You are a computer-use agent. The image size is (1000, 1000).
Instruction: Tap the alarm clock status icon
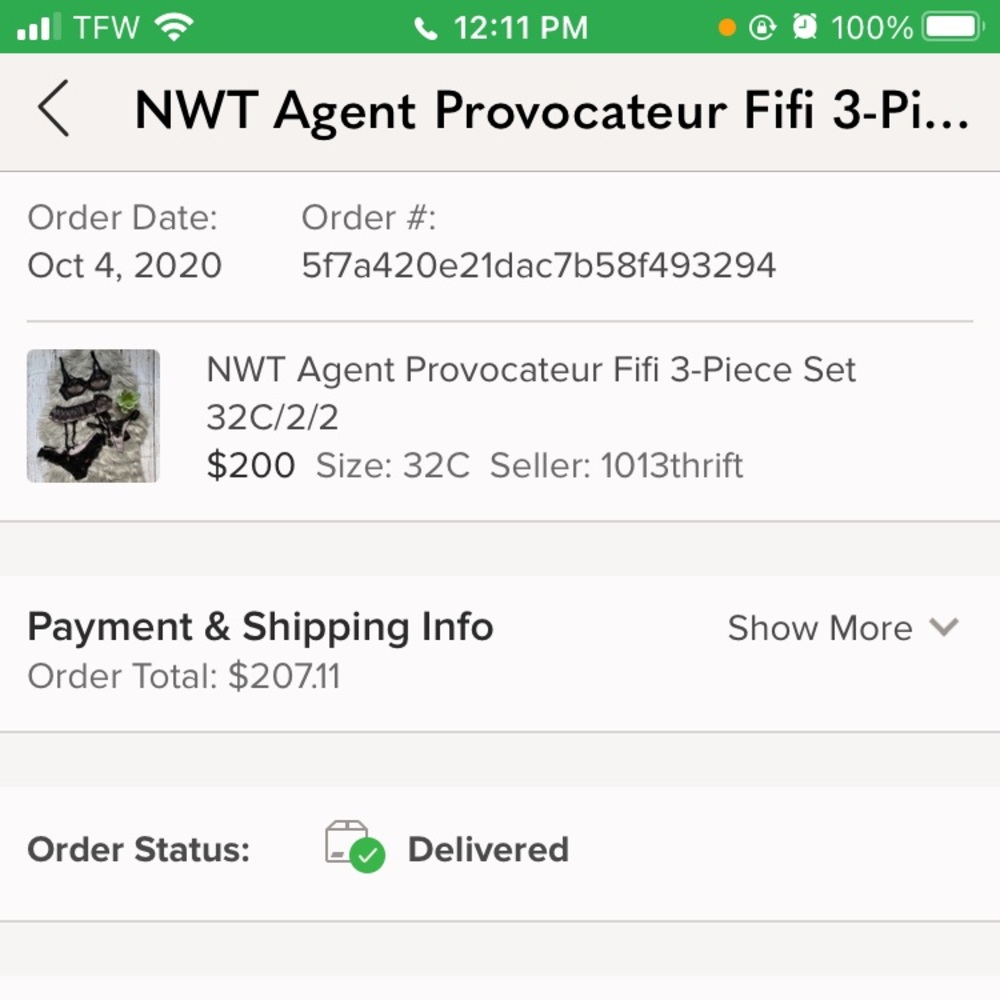(x=804, y=27)
